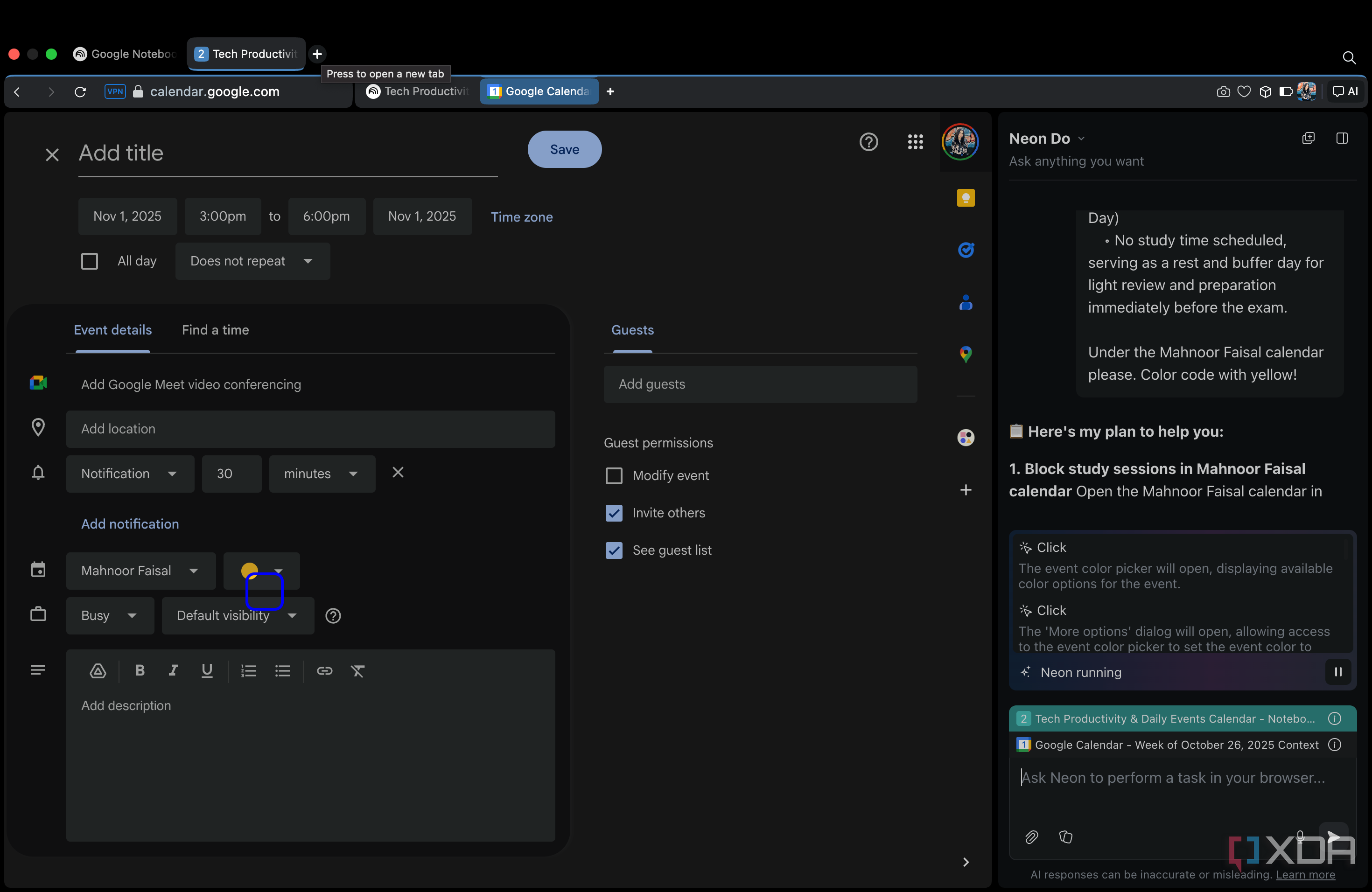
Task: Click the Google Keep icon in side panel
Action: coord(966,198)
